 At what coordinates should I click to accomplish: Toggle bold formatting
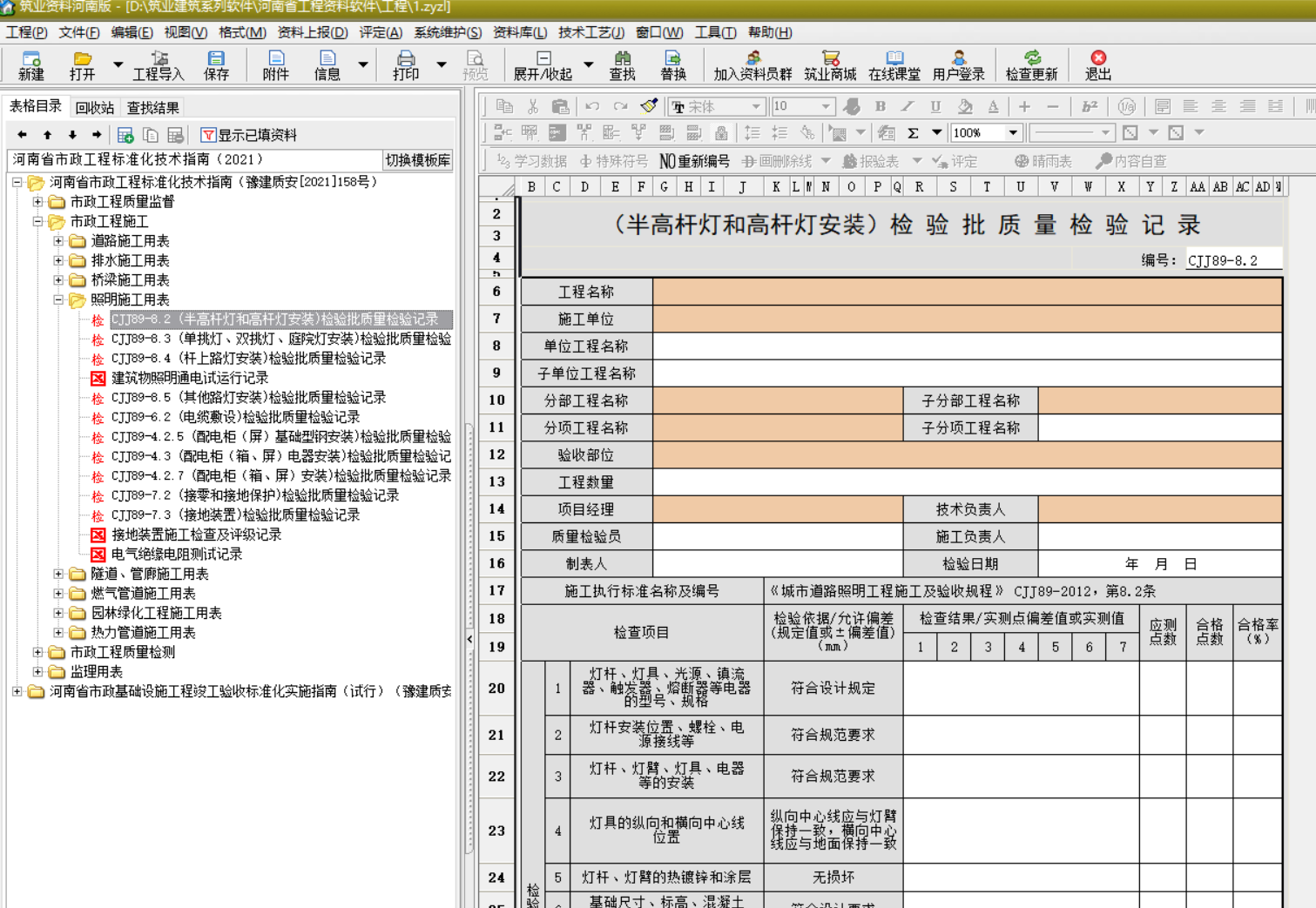(881, 106)
